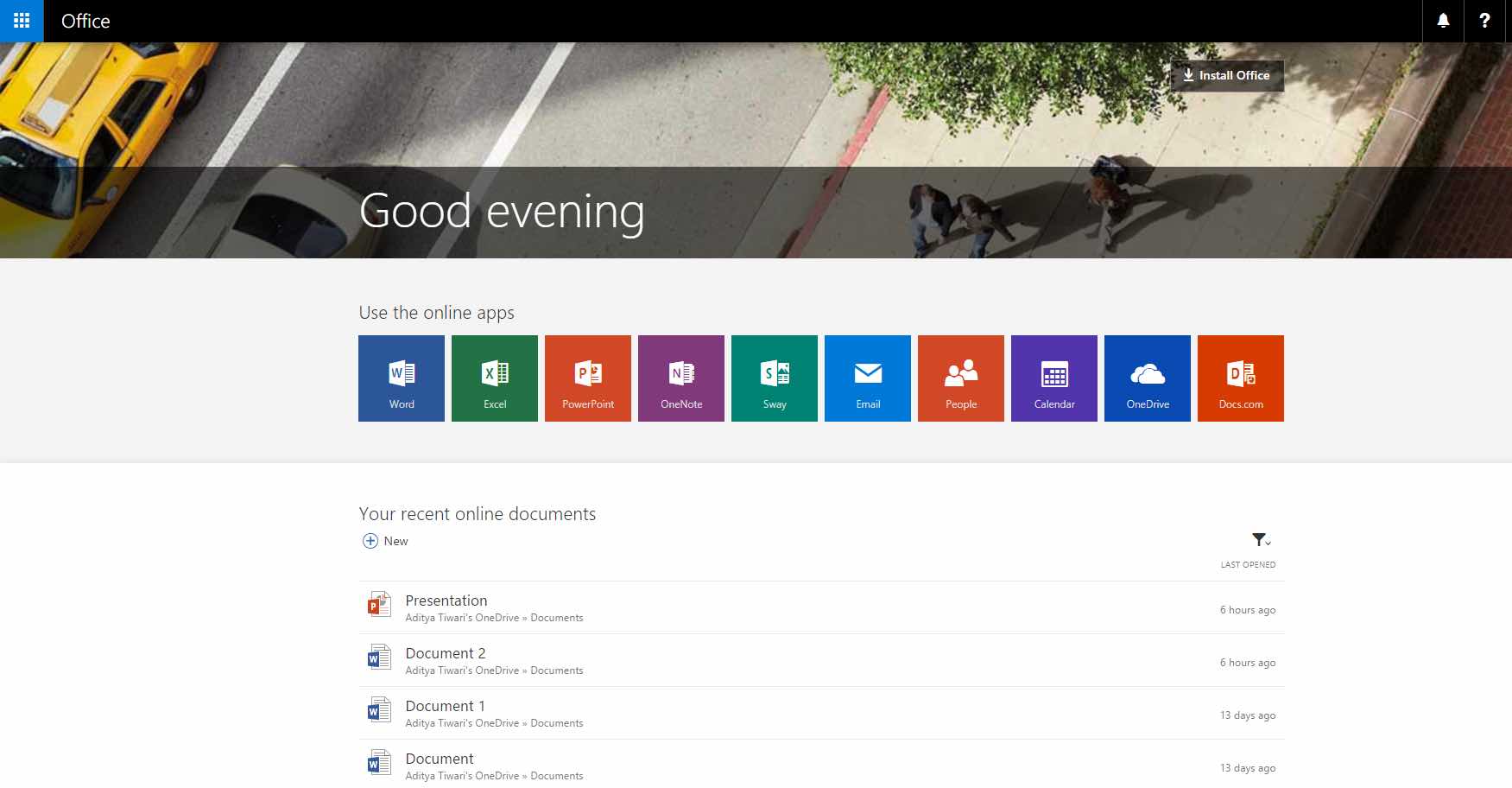Expand the Last Opened filter options
Viewport: 1512px width, 788px height.
point(1261,540)
